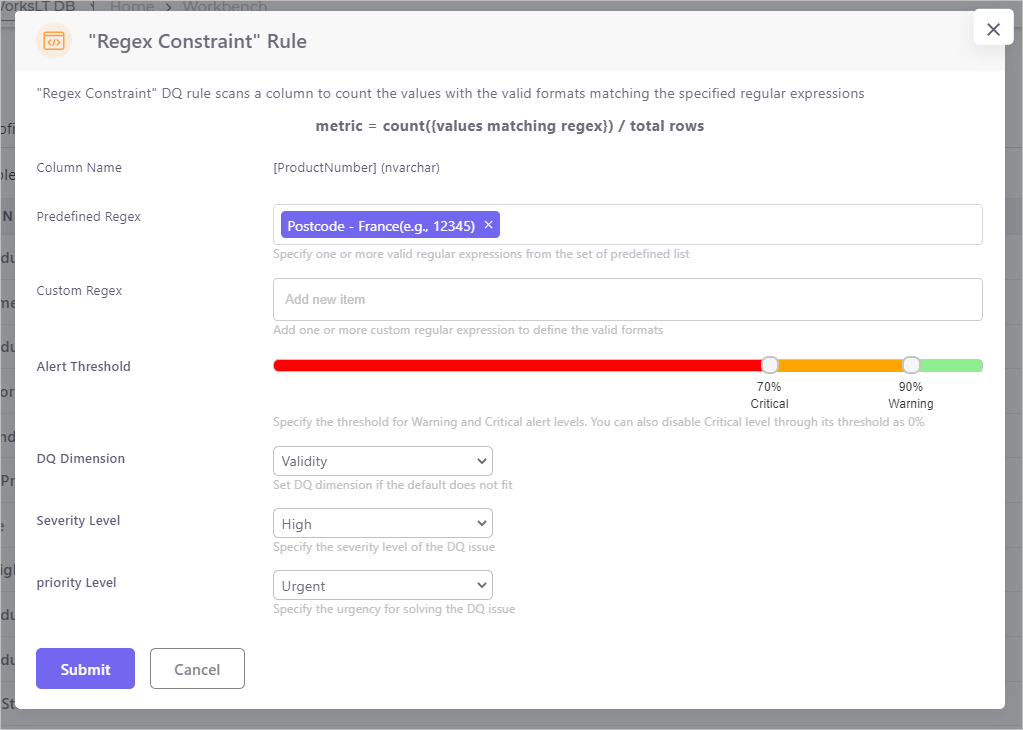
Task: Click the 70% Critical threshold handle
Action: coord(769,365)
